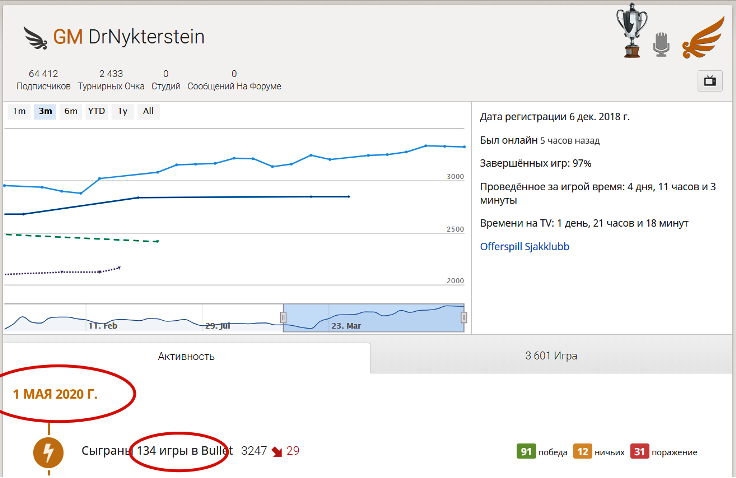Viewport: 736px width, 478px height.
Task: Select the 6m chart range
Action: pos(71,112)
